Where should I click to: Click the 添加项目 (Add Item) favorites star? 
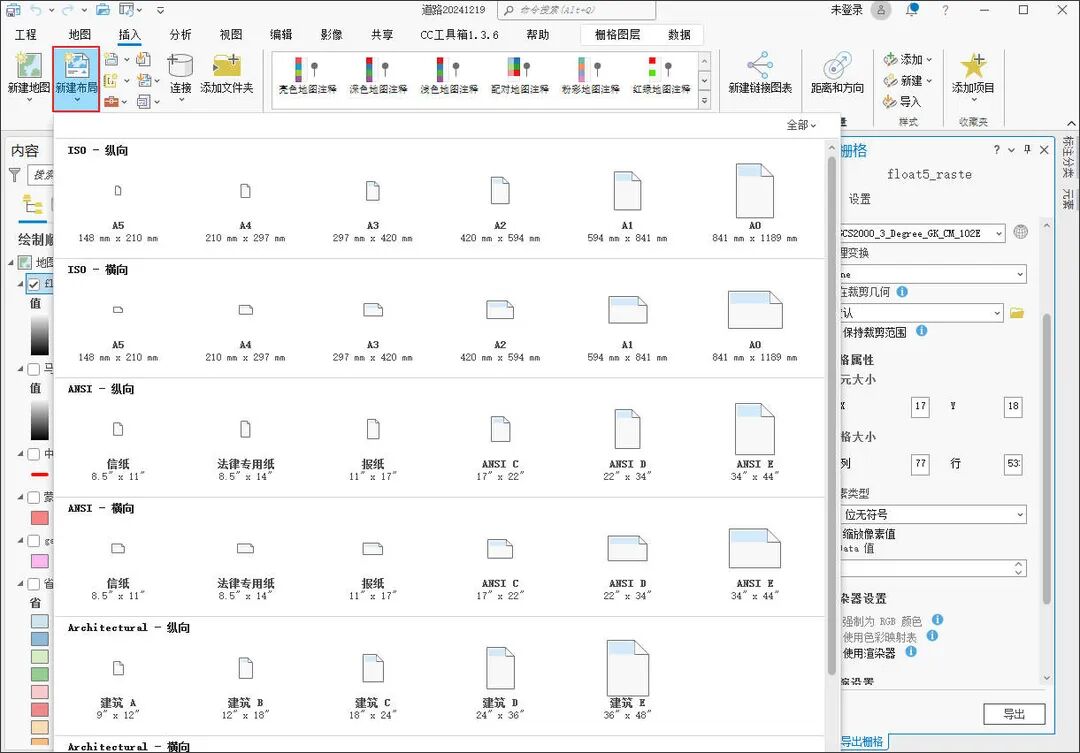pos(973,65)
